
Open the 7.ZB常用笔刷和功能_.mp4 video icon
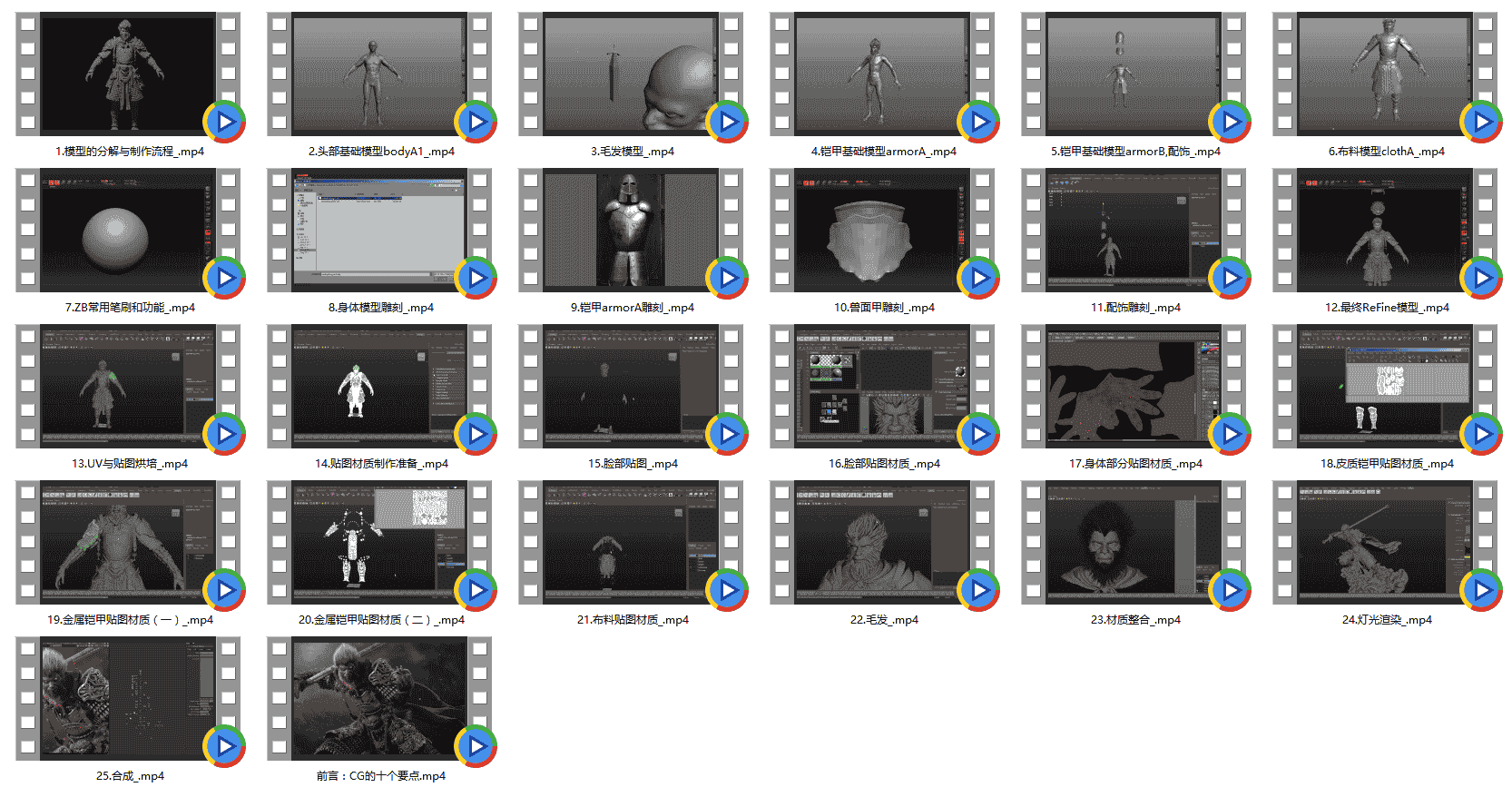128,230
